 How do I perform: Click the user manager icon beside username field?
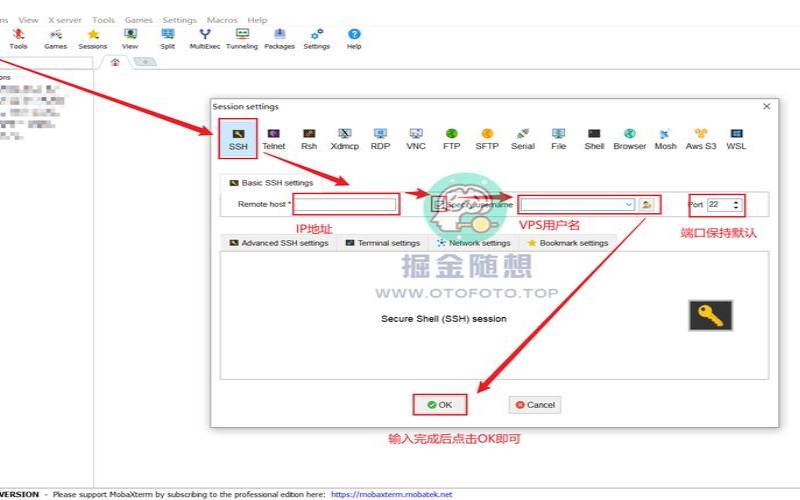point(647,205)
